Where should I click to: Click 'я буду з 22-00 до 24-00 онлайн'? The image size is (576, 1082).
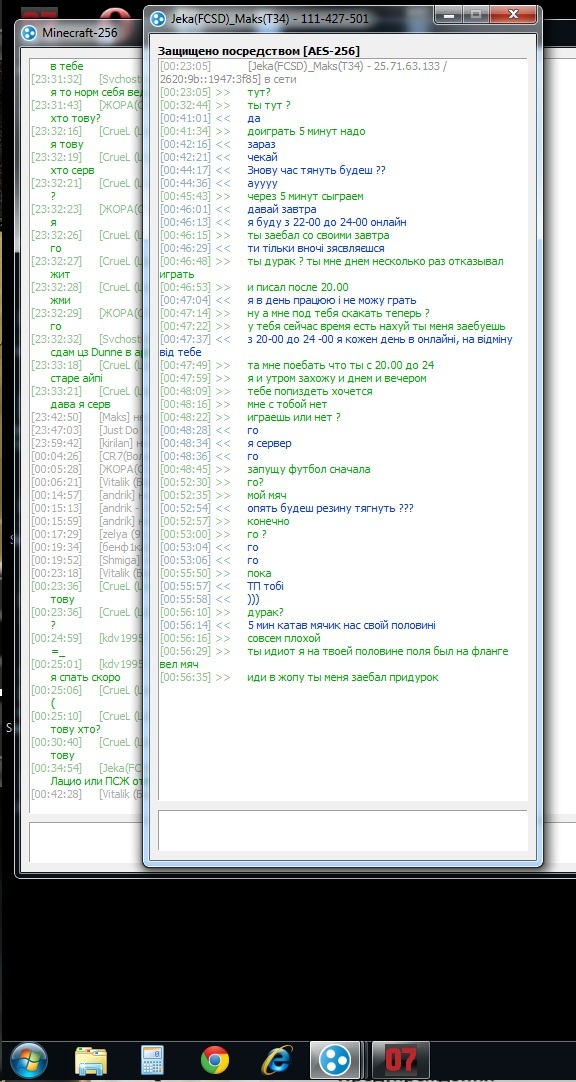point(326,222)
